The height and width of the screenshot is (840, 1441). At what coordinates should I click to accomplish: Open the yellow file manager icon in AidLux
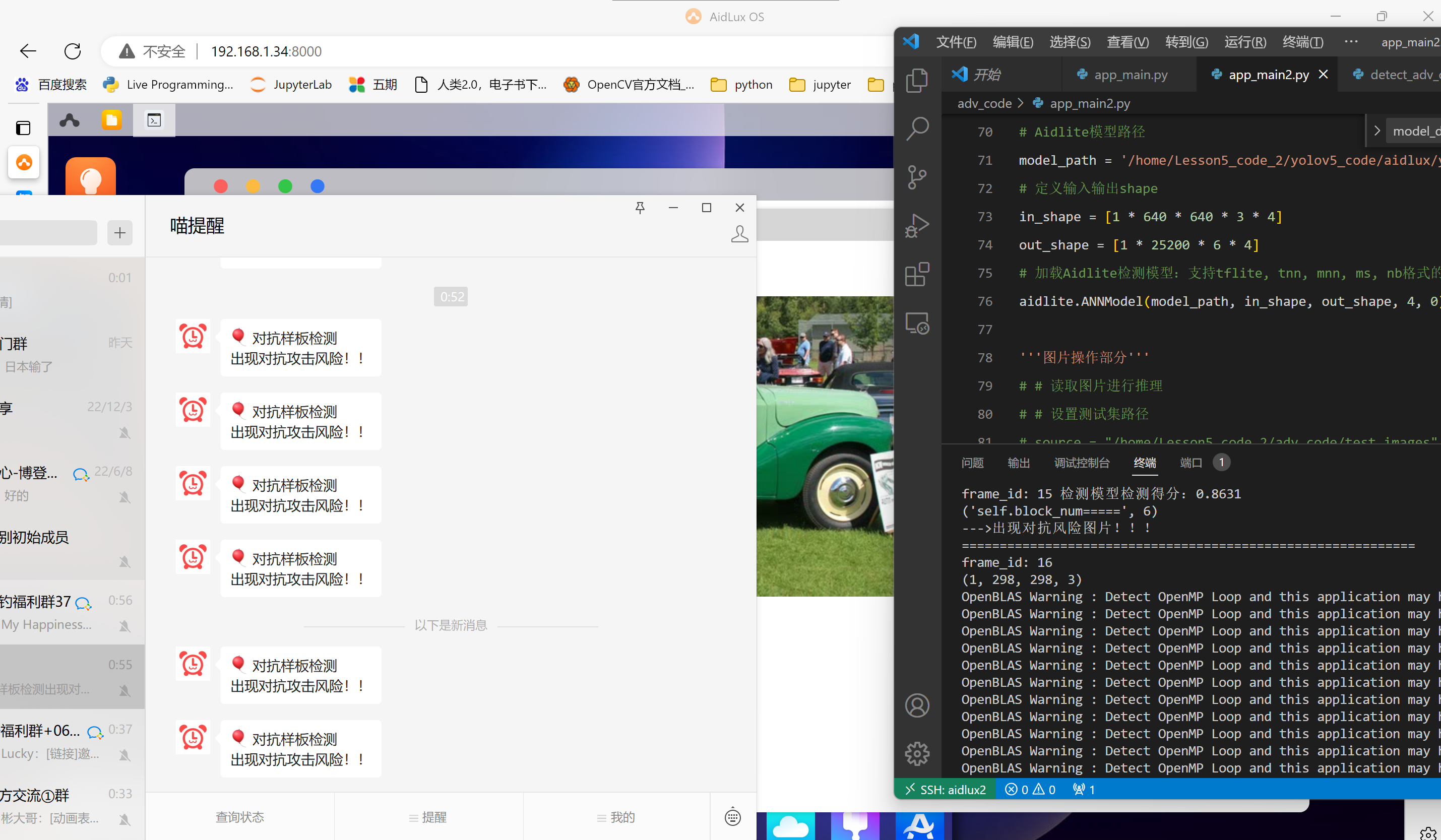[x=111, y=120]
